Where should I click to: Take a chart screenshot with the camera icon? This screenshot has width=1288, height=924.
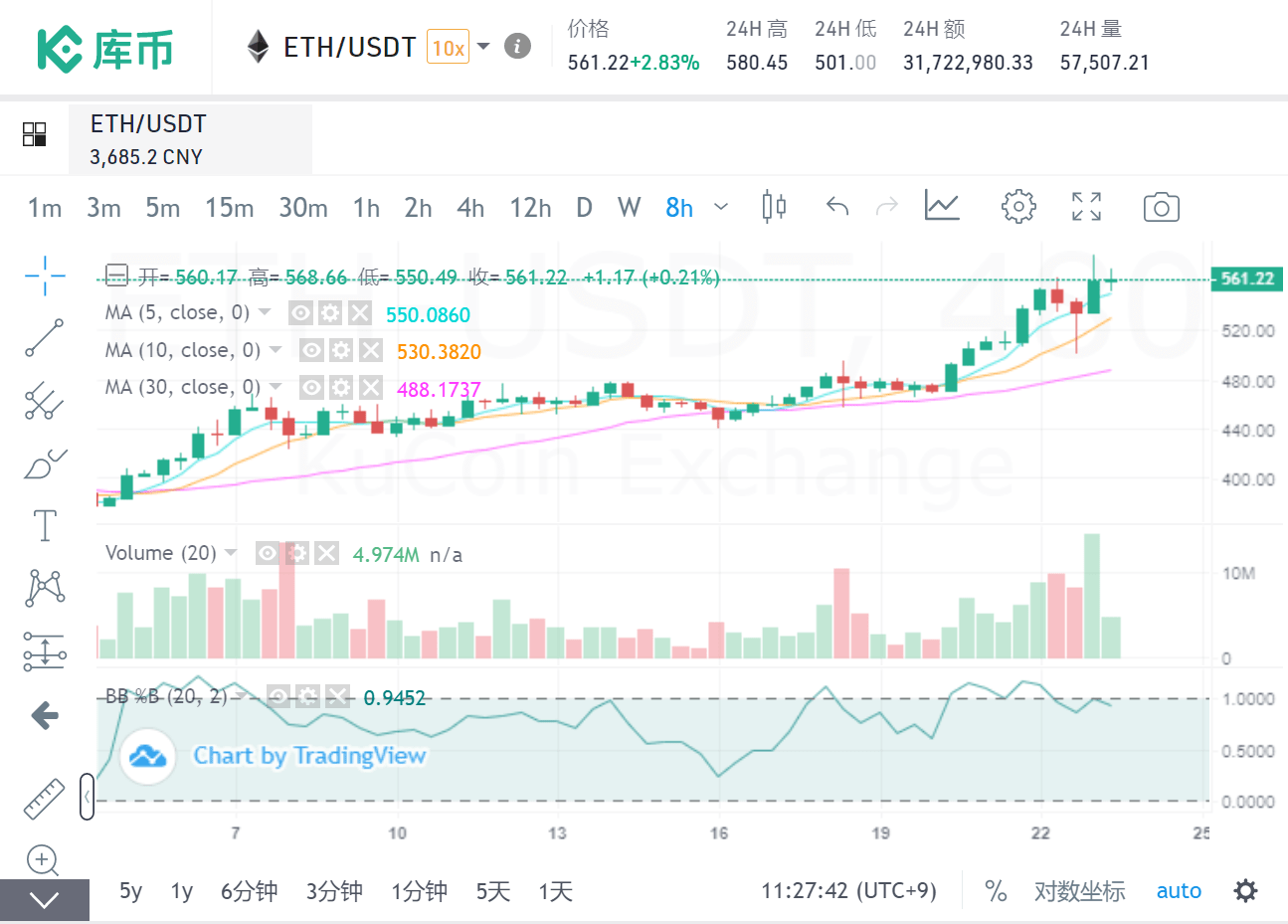1161,206
